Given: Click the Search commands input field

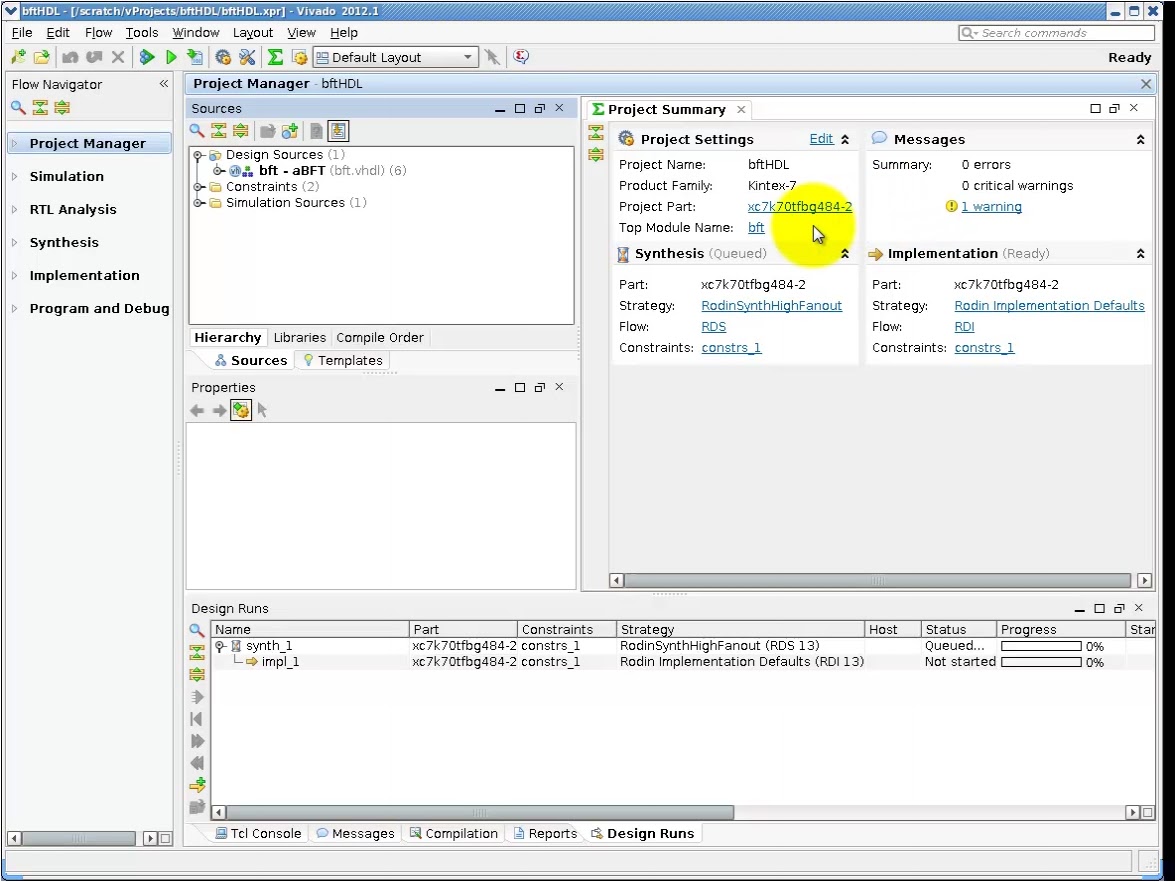Looking at the screenshot, I should [1056, 33].
